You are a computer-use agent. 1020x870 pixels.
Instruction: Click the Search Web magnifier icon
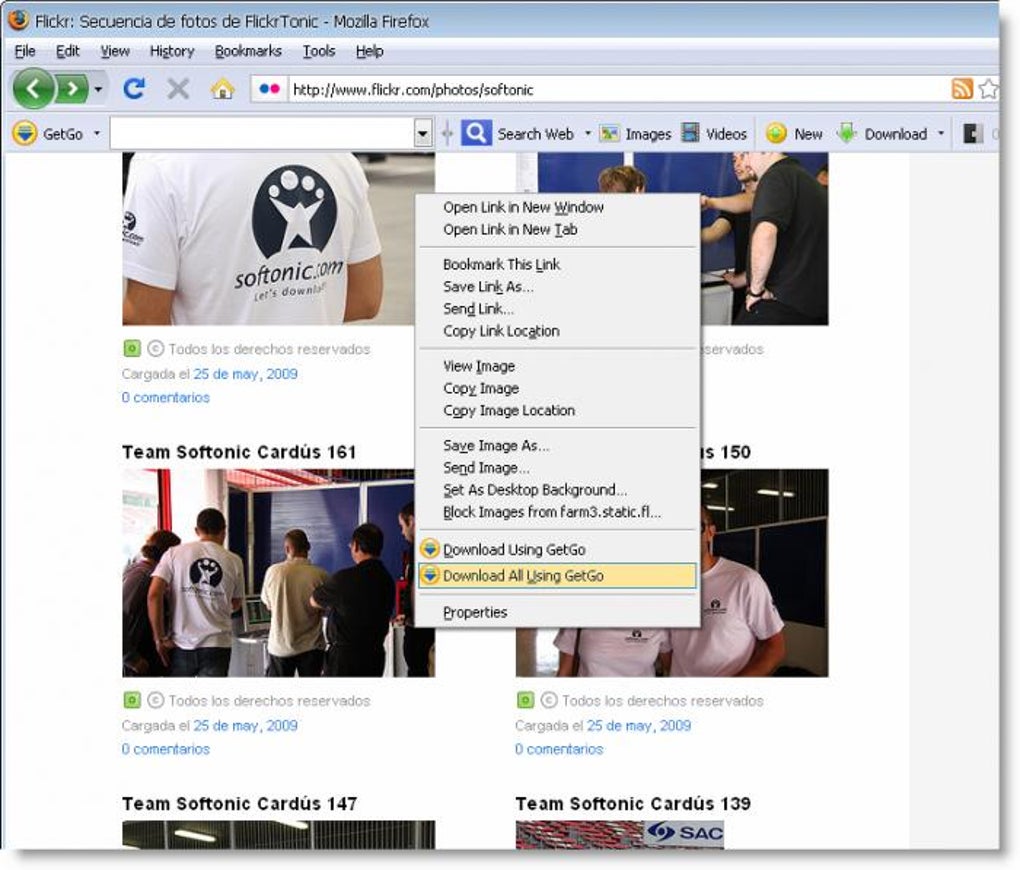point(476,133)
